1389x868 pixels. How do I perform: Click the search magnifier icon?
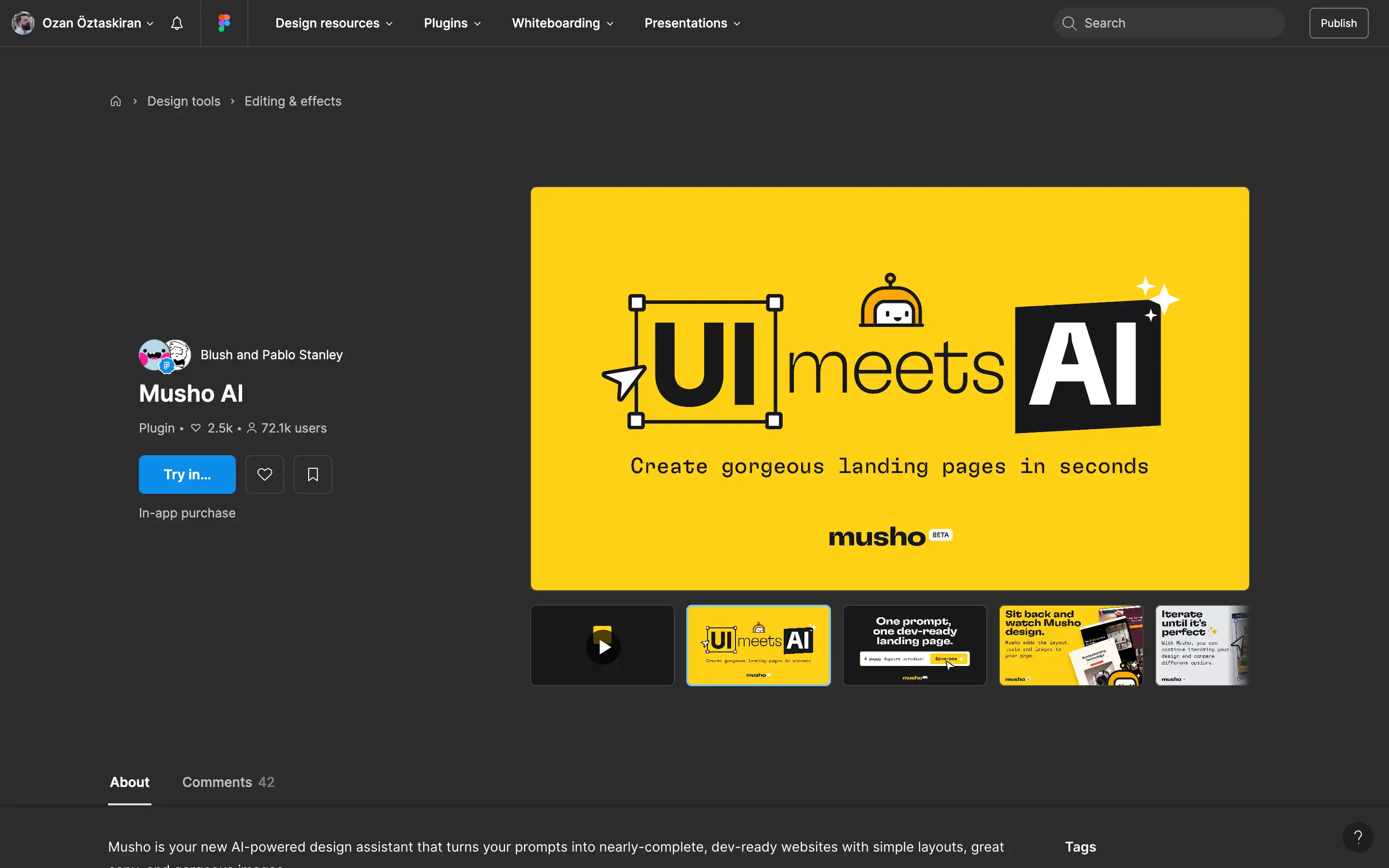point(1069,23)
